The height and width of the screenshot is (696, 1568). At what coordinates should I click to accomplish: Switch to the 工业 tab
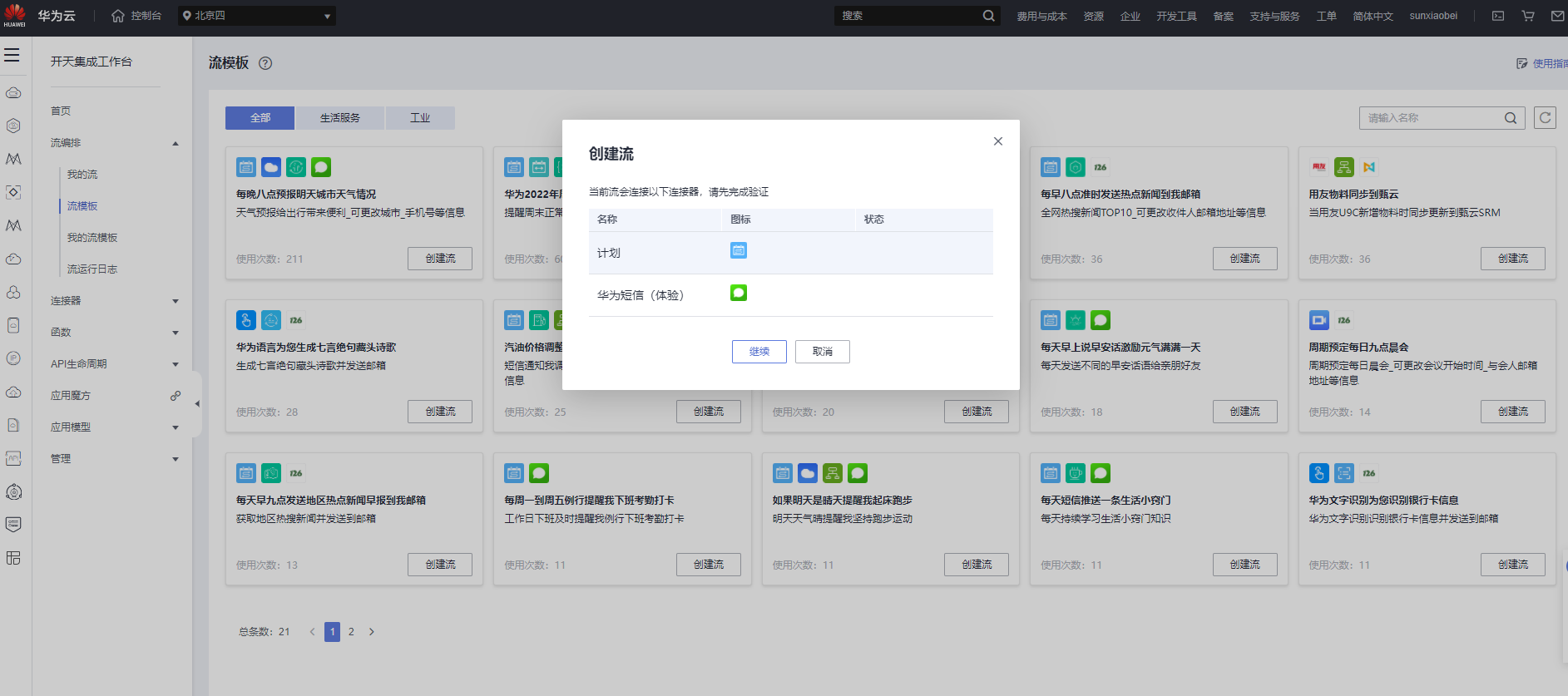point(420,118)
